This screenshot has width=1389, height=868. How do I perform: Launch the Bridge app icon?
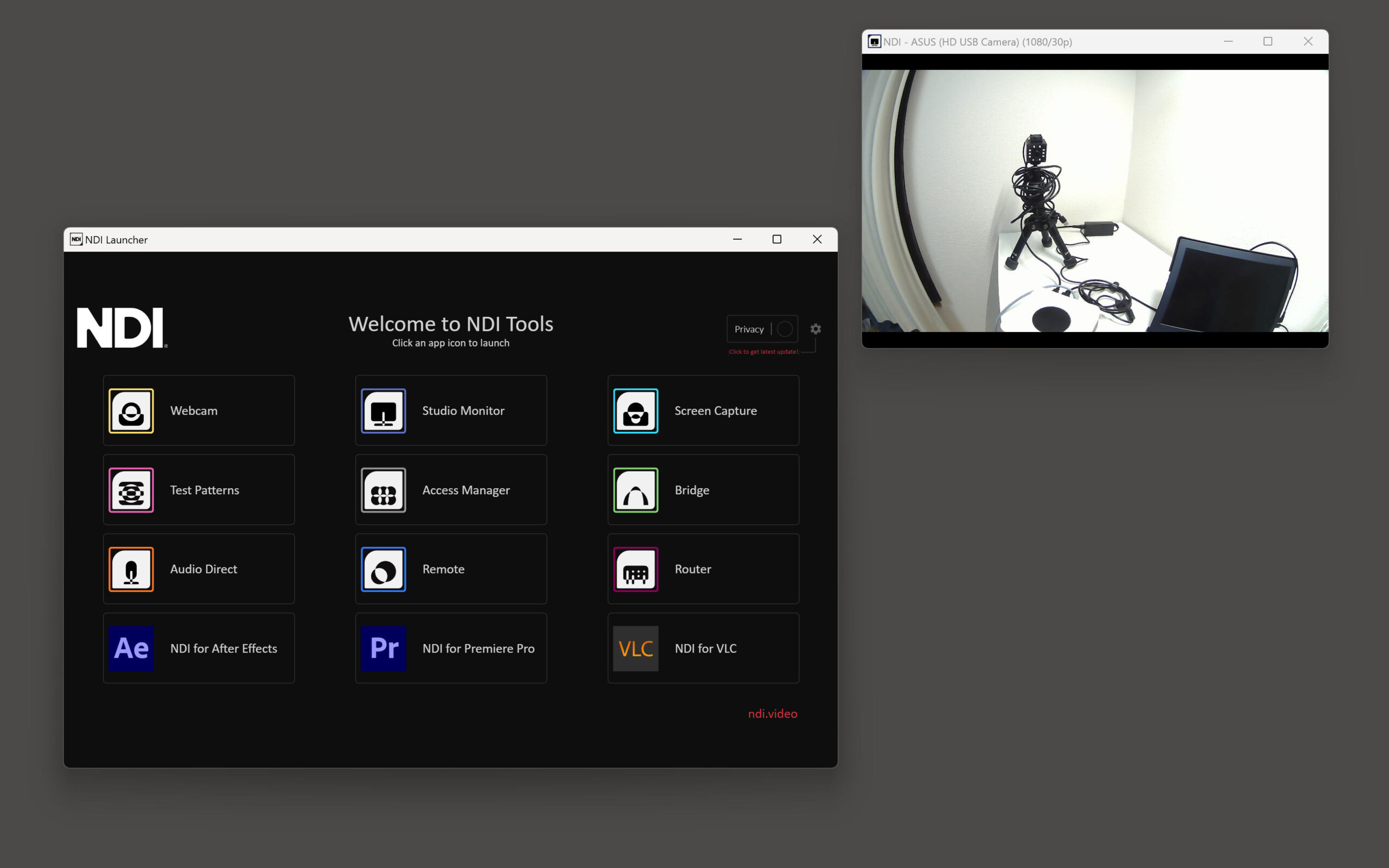635,490
